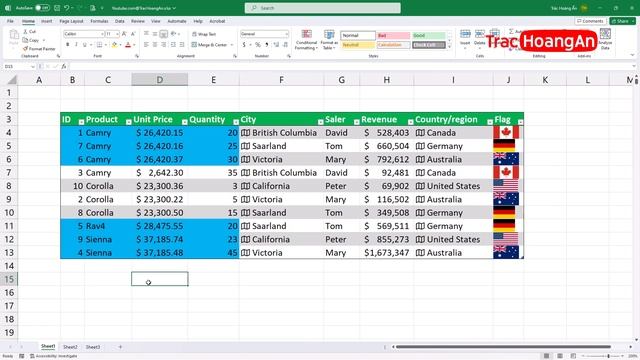Apply the Good cell style
Viewport: 640px width, 360px height.
(x=429, y=36)
